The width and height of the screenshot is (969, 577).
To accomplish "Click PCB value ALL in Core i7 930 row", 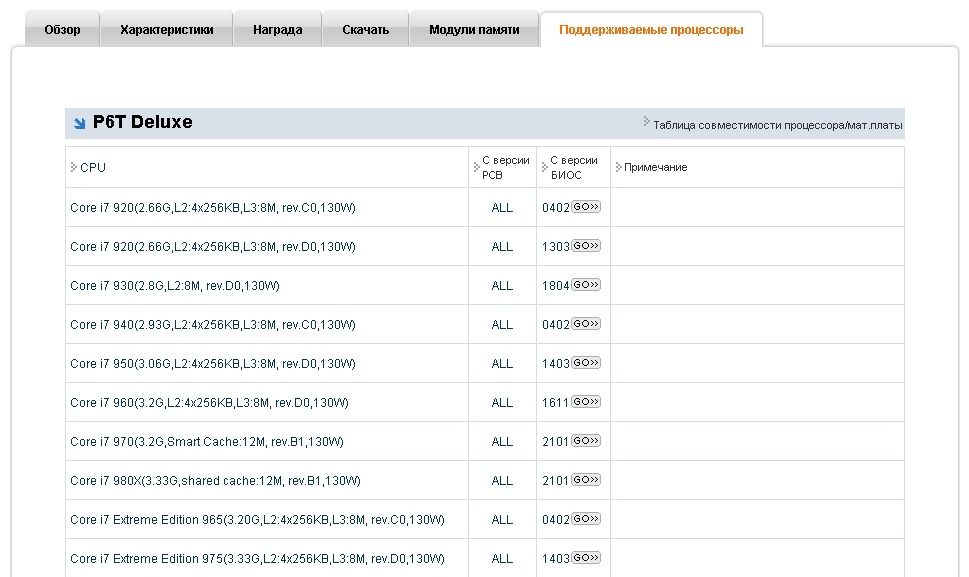I will pos(502,285).
